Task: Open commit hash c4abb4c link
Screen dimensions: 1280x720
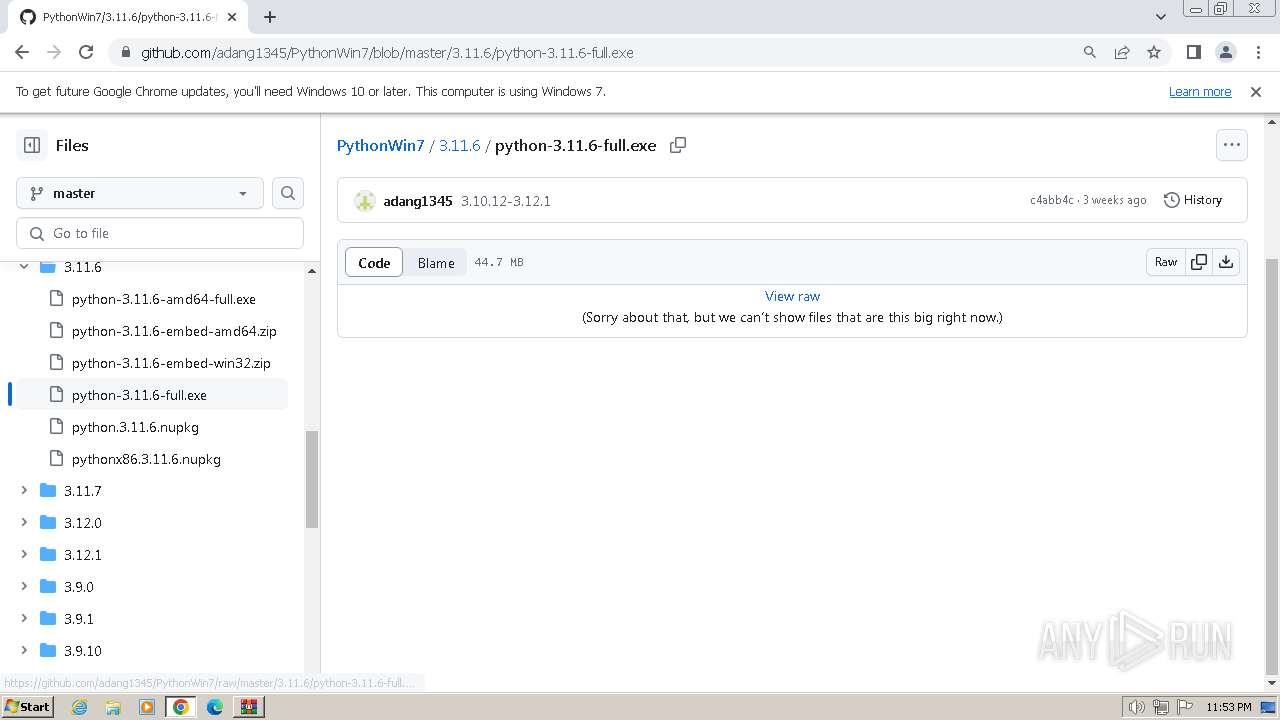Action: pos(1052,200)
